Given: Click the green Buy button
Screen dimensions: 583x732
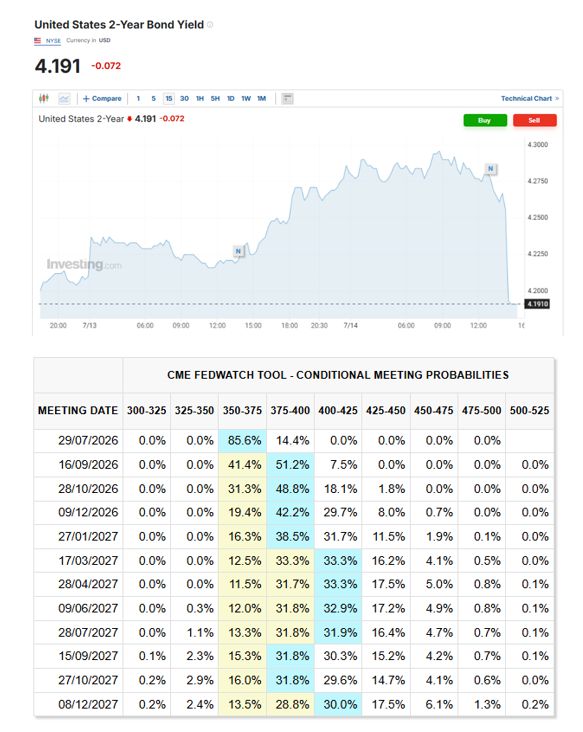Looking at the screenshot, I should tap(485, 120).
